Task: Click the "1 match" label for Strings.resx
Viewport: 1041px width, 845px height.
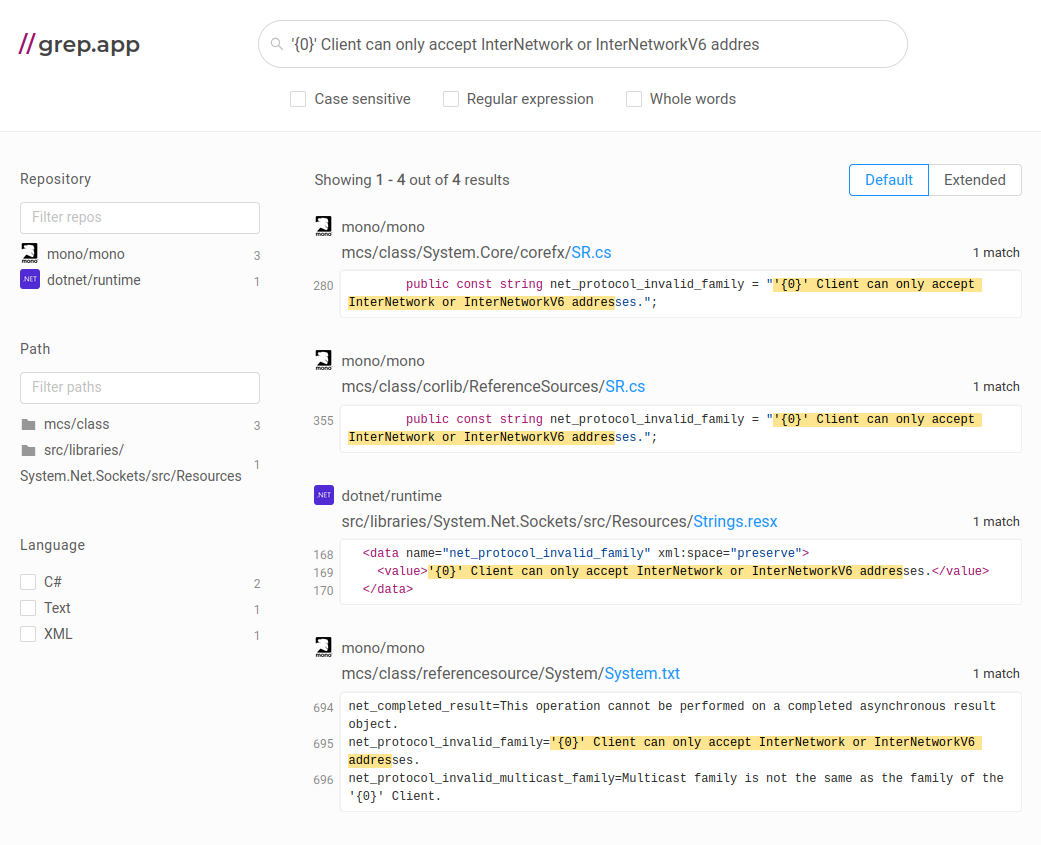Action: 996,522
